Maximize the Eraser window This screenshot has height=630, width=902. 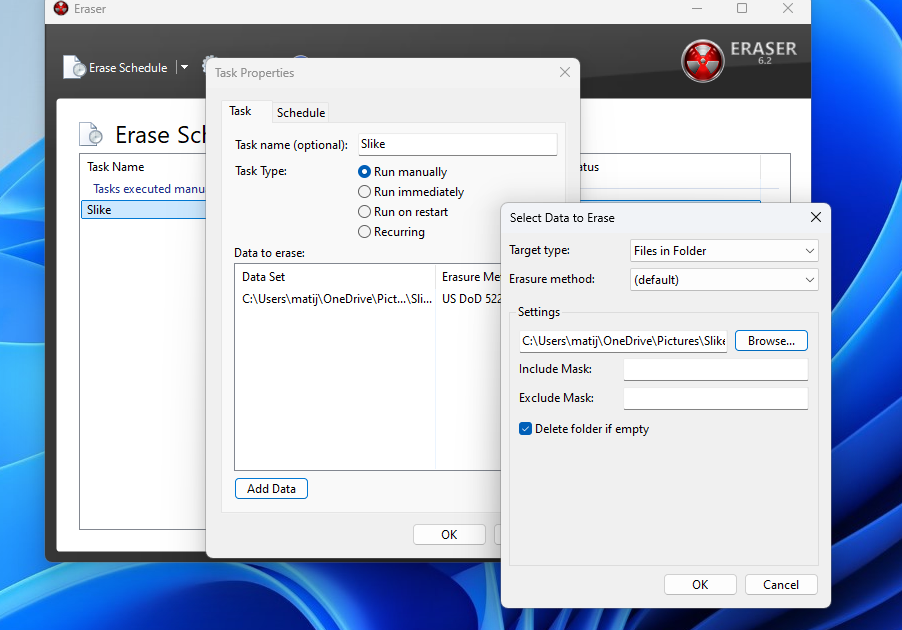click(742, 8)
